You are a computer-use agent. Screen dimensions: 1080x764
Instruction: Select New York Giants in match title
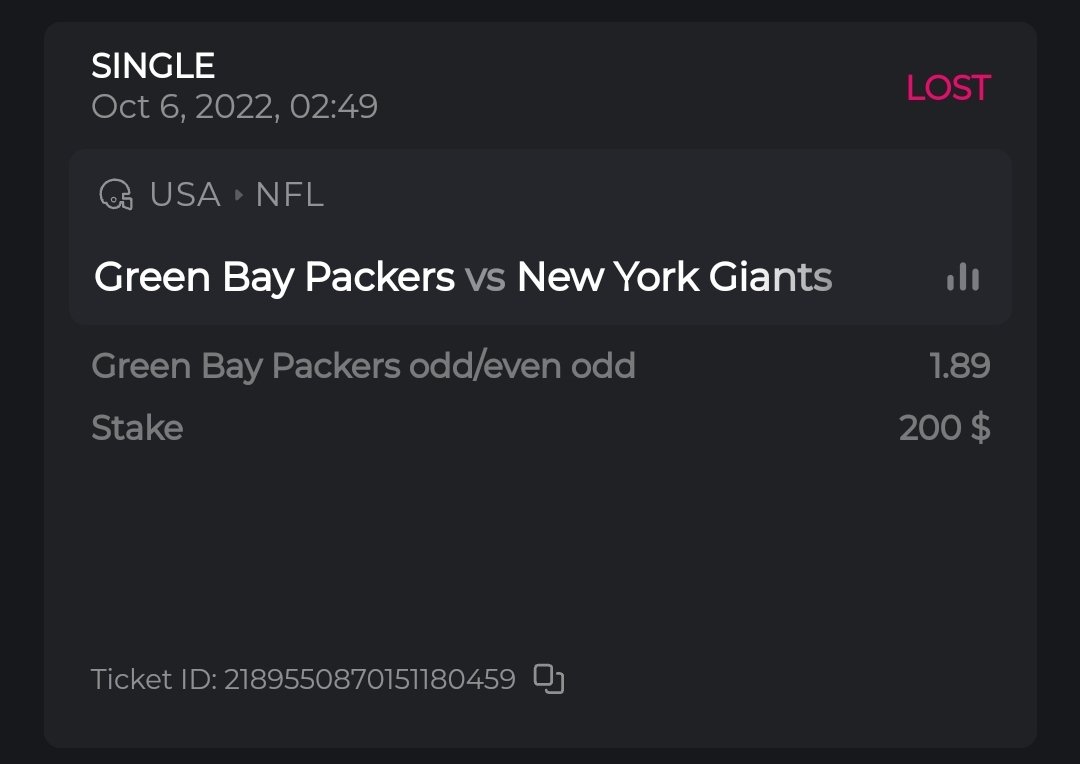click(x=674, y=277)
